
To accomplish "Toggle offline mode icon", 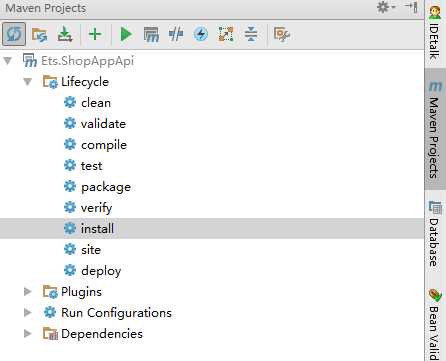I will (x=176, y=34).
